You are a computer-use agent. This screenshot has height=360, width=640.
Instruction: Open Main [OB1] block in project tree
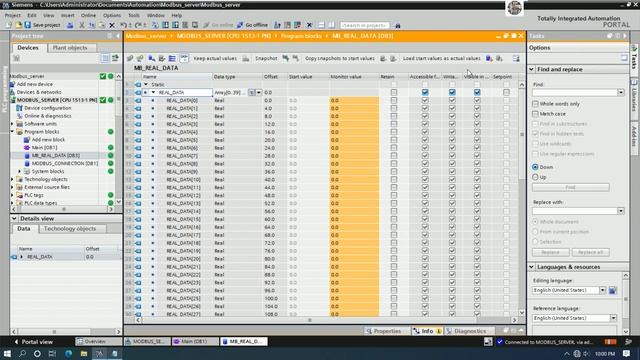(x=44, y=147)
